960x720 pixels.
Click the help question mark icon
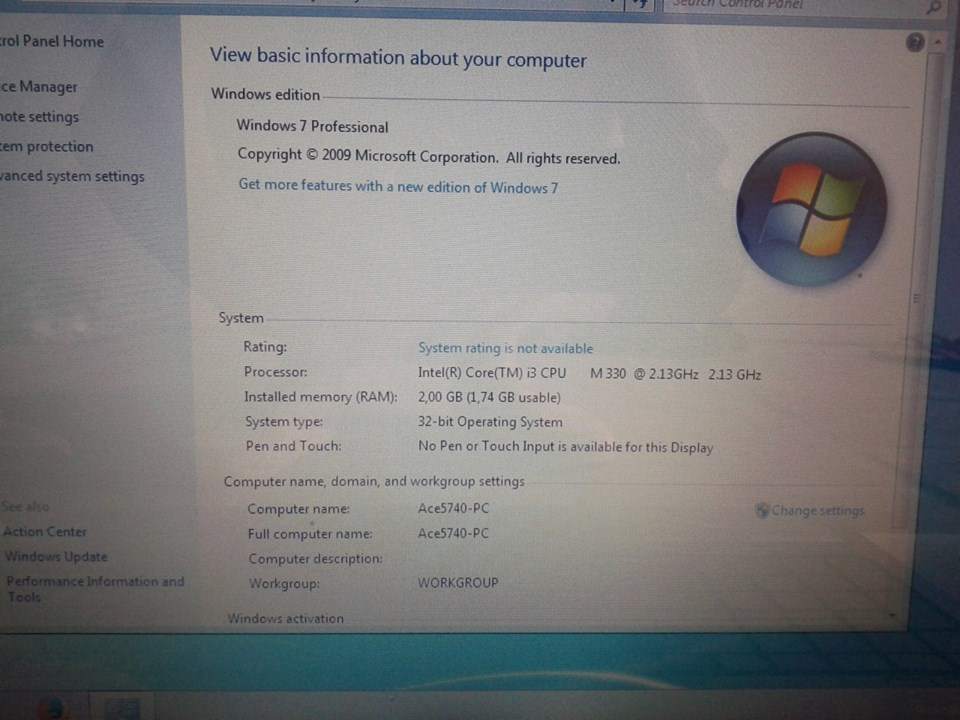[914, 42]
